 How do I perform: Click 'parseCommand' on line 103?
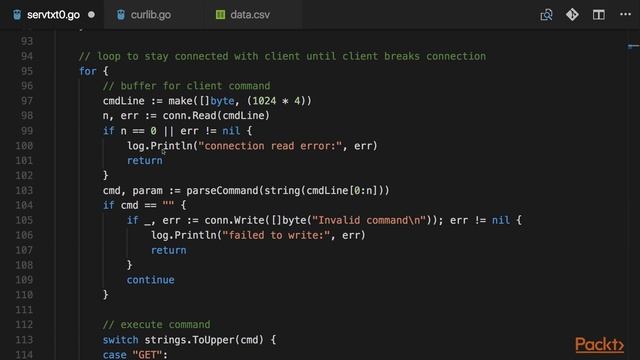pyautogui.click(x=222, y=191)
